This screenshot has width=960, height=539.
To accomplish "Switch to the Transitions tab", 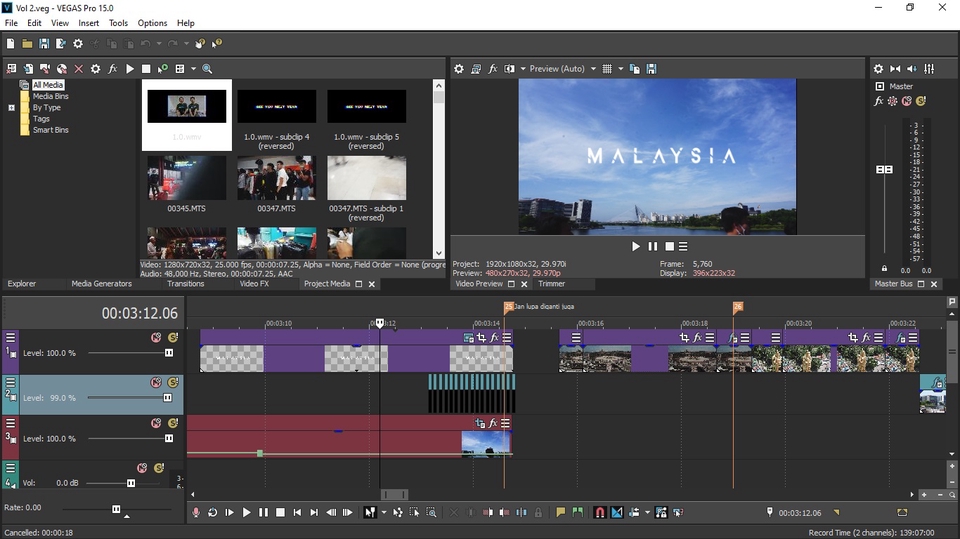I will click(186, 284).
